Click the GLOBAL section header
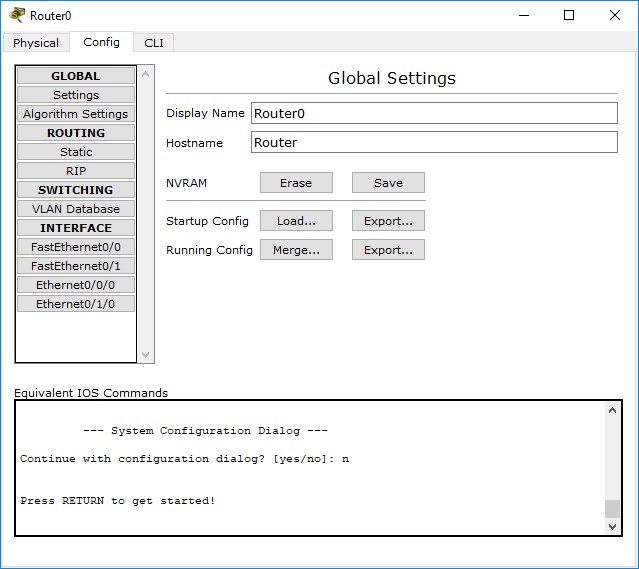The image size is (639, 569). coord(76,76)
